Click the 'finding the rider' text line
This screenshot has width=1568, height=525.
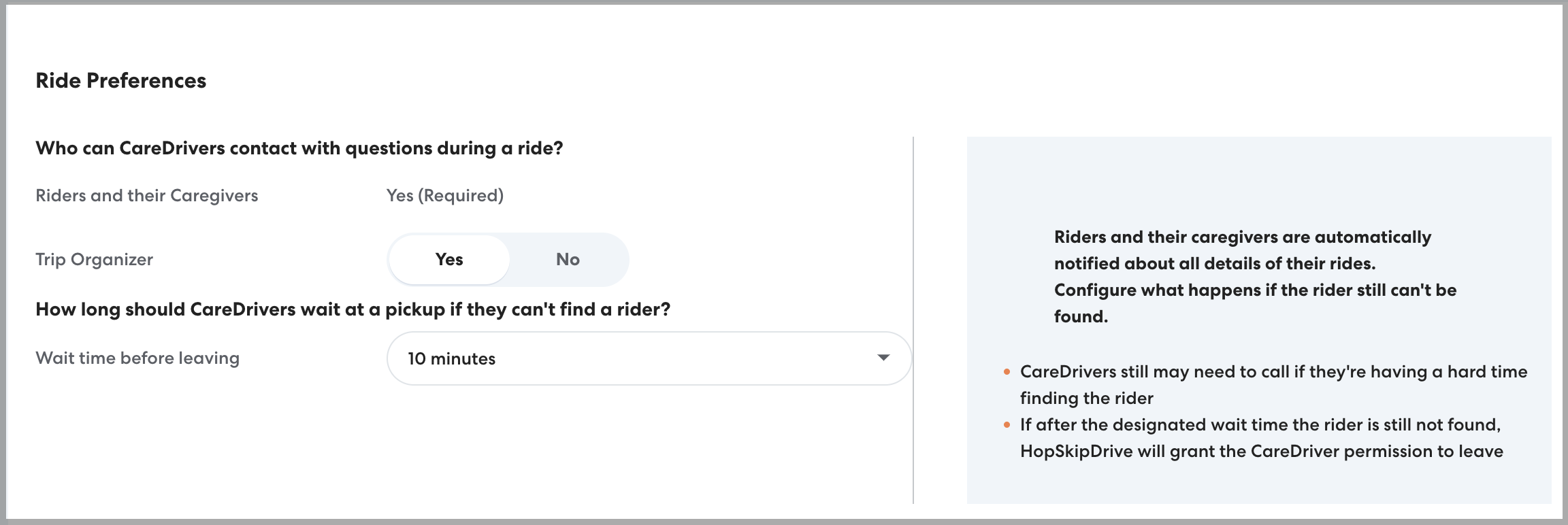click(x=1086, y=399)
